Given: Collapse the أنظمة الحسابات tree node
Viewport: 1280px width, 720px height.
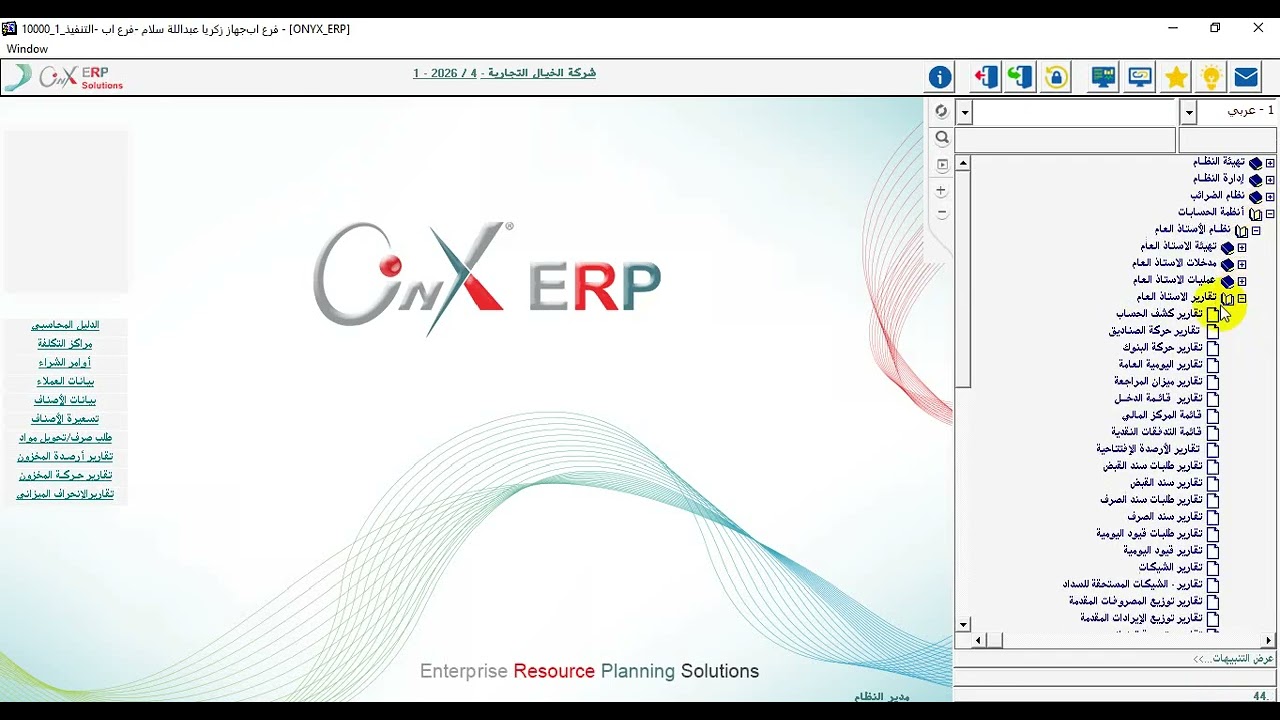Looking at the screenshot, I should click(x=1270, y=214).
